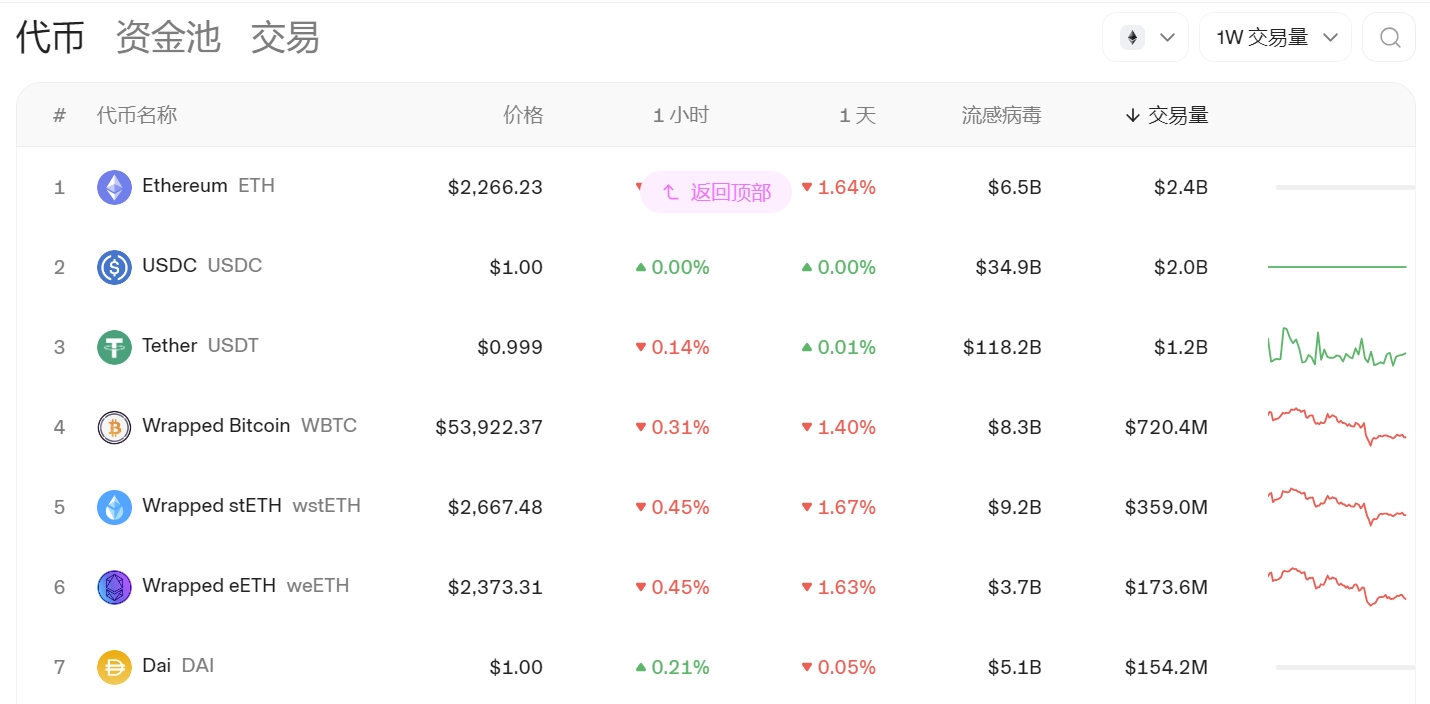This screenshot has width=1430, height=704.
Task: Click the Dai 1-day change 0.05%
Action: pos(838,667)
